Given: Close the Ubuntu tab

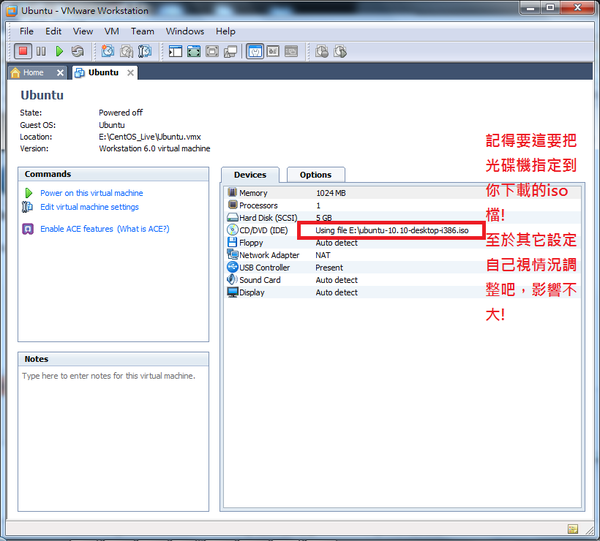Looking at the screenshot, I should (x=130, y=73).
